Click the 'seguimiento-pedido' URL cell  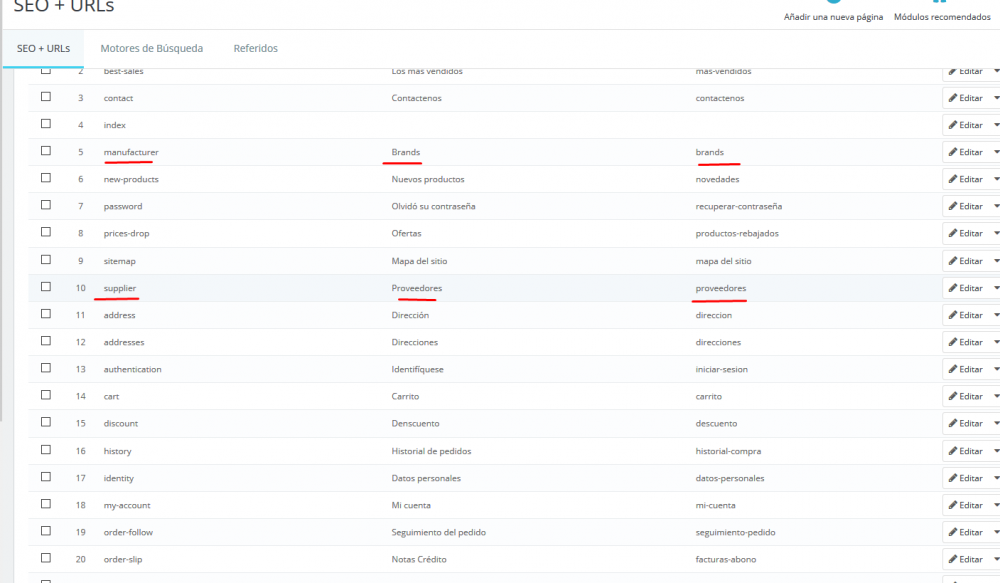735,533
